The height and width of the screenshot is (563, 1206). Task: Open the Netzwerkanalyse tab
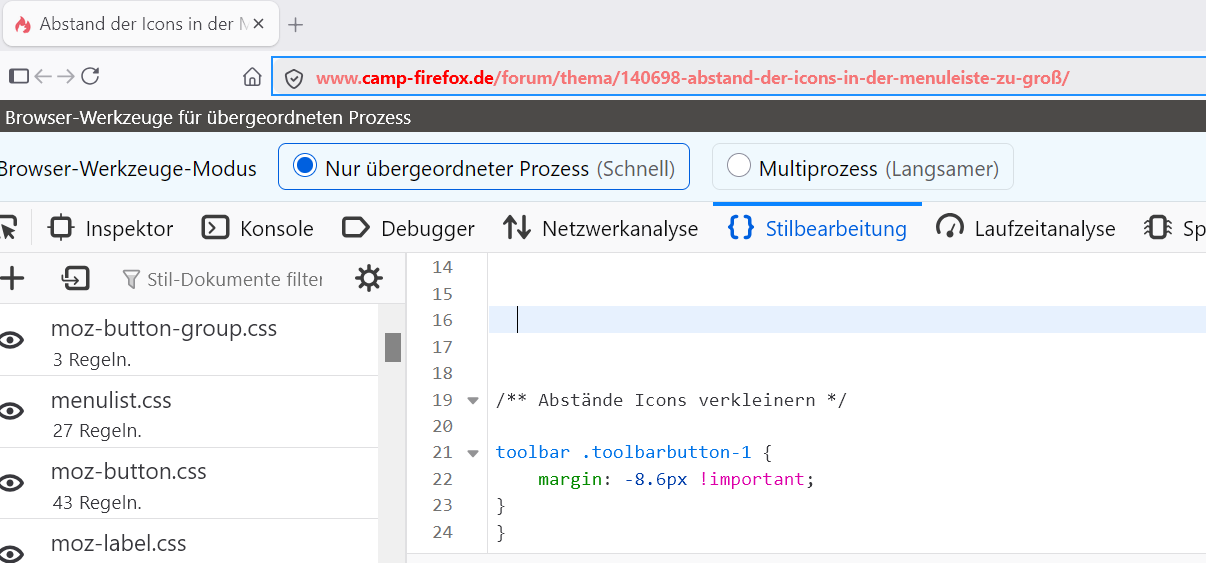click(600, 228)
